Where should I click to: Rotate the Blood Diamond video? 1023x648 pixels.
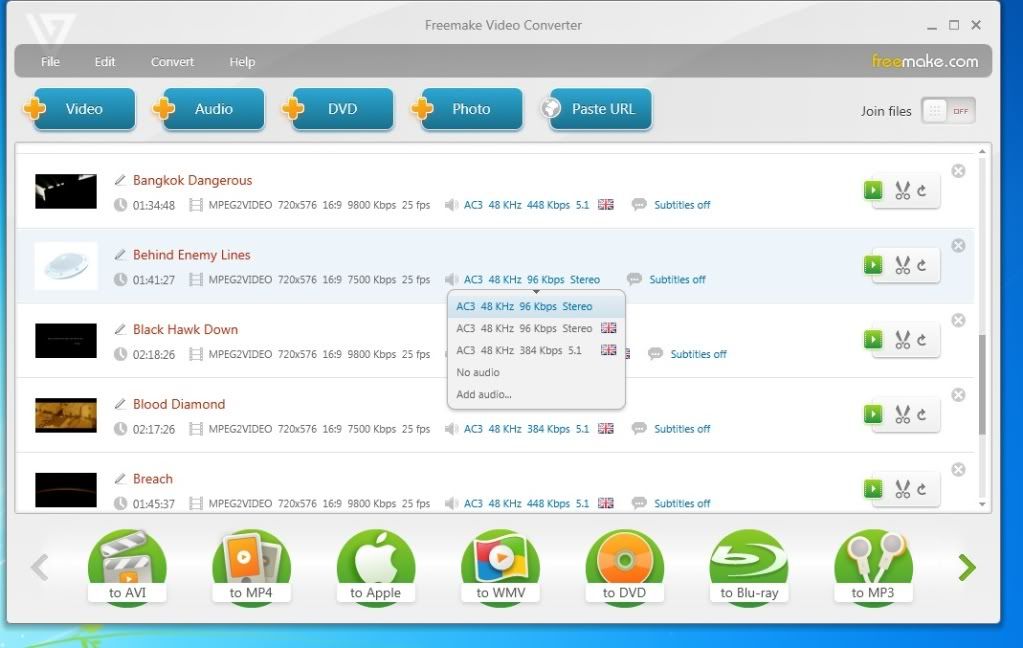922,415
